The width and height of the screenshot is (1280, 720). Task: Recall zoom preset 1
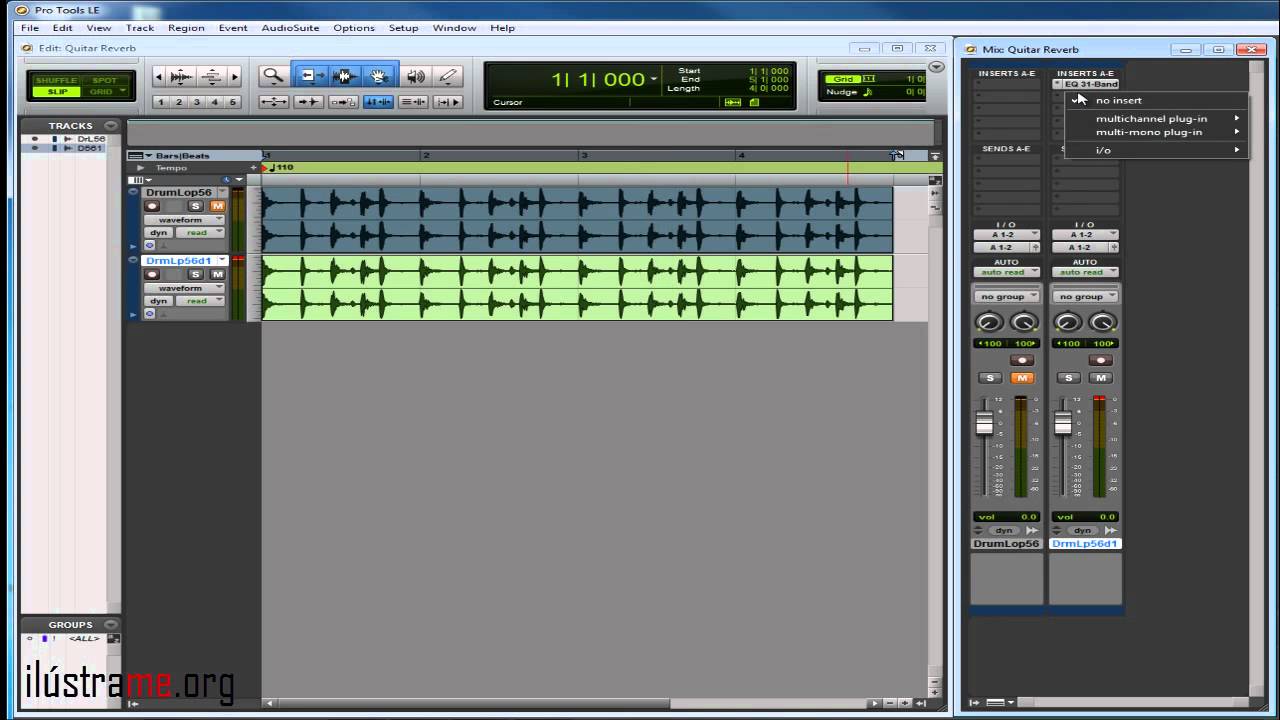click(x=160, y=102)
